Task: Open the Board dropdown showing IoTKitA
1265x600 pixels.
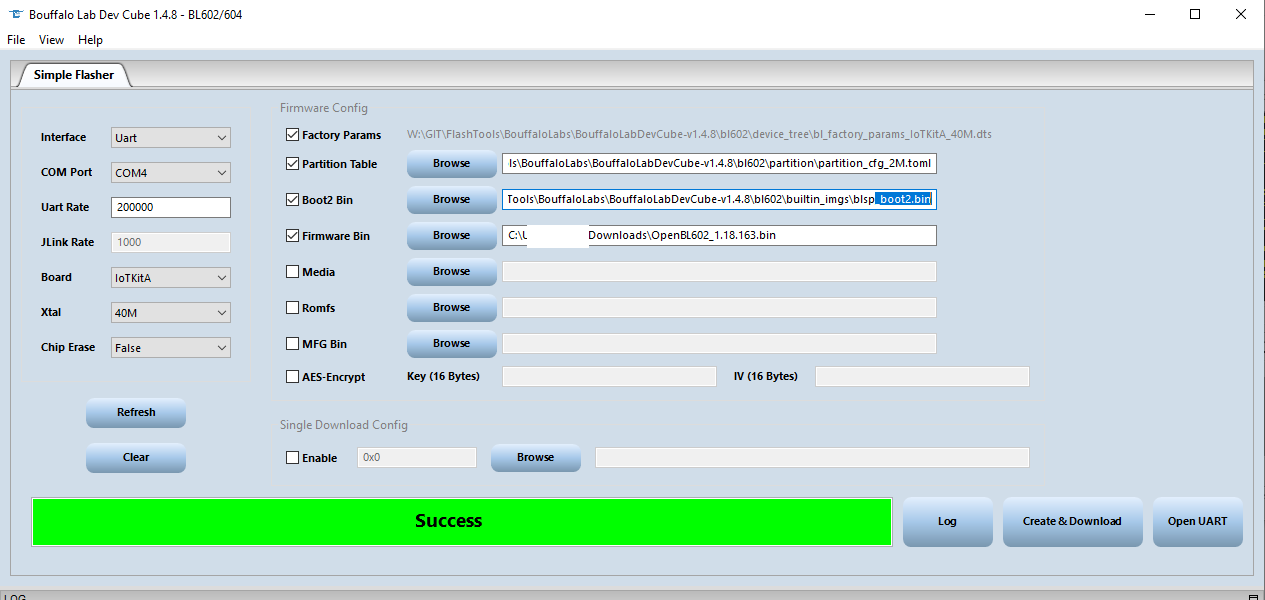Action: click(x=171, y=278)
